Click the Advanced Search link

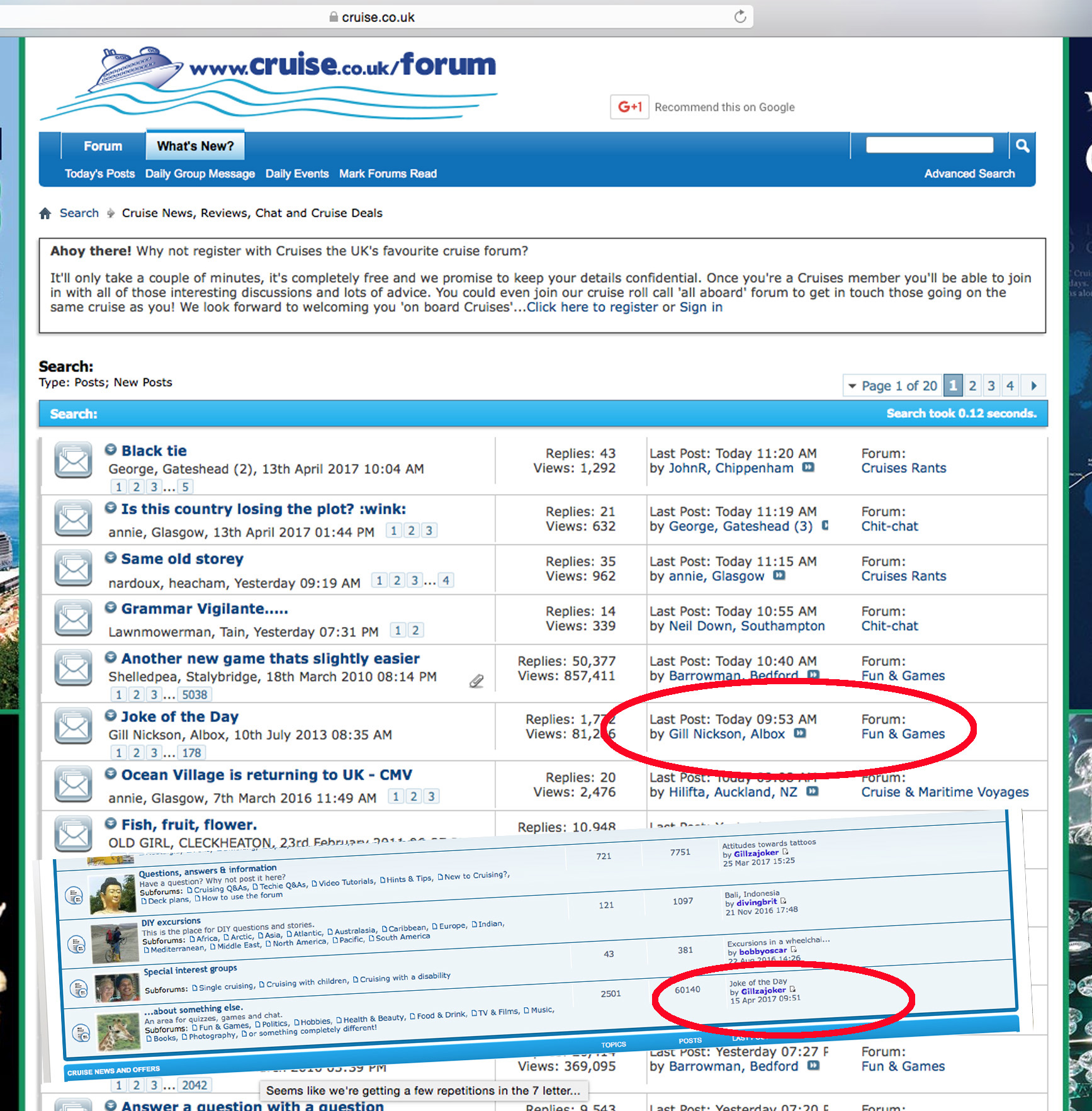tap(969, 174)
